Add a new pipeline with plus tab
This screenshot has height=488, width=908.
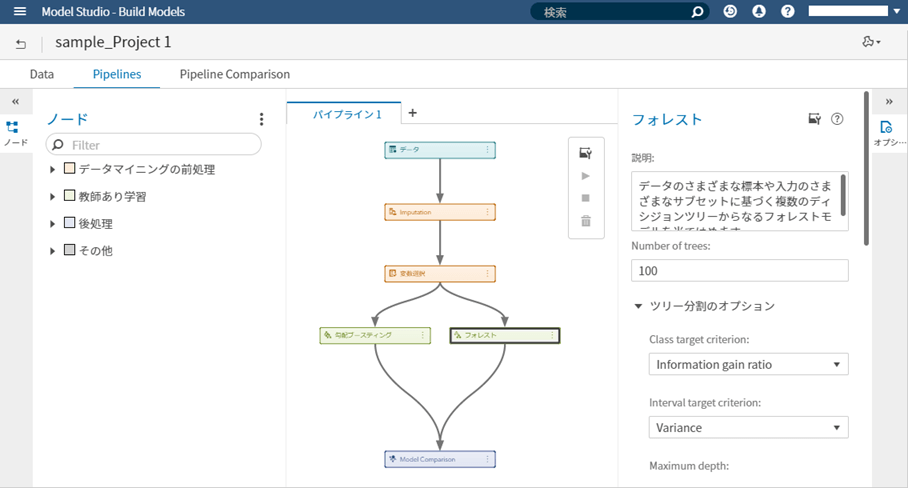412,113
